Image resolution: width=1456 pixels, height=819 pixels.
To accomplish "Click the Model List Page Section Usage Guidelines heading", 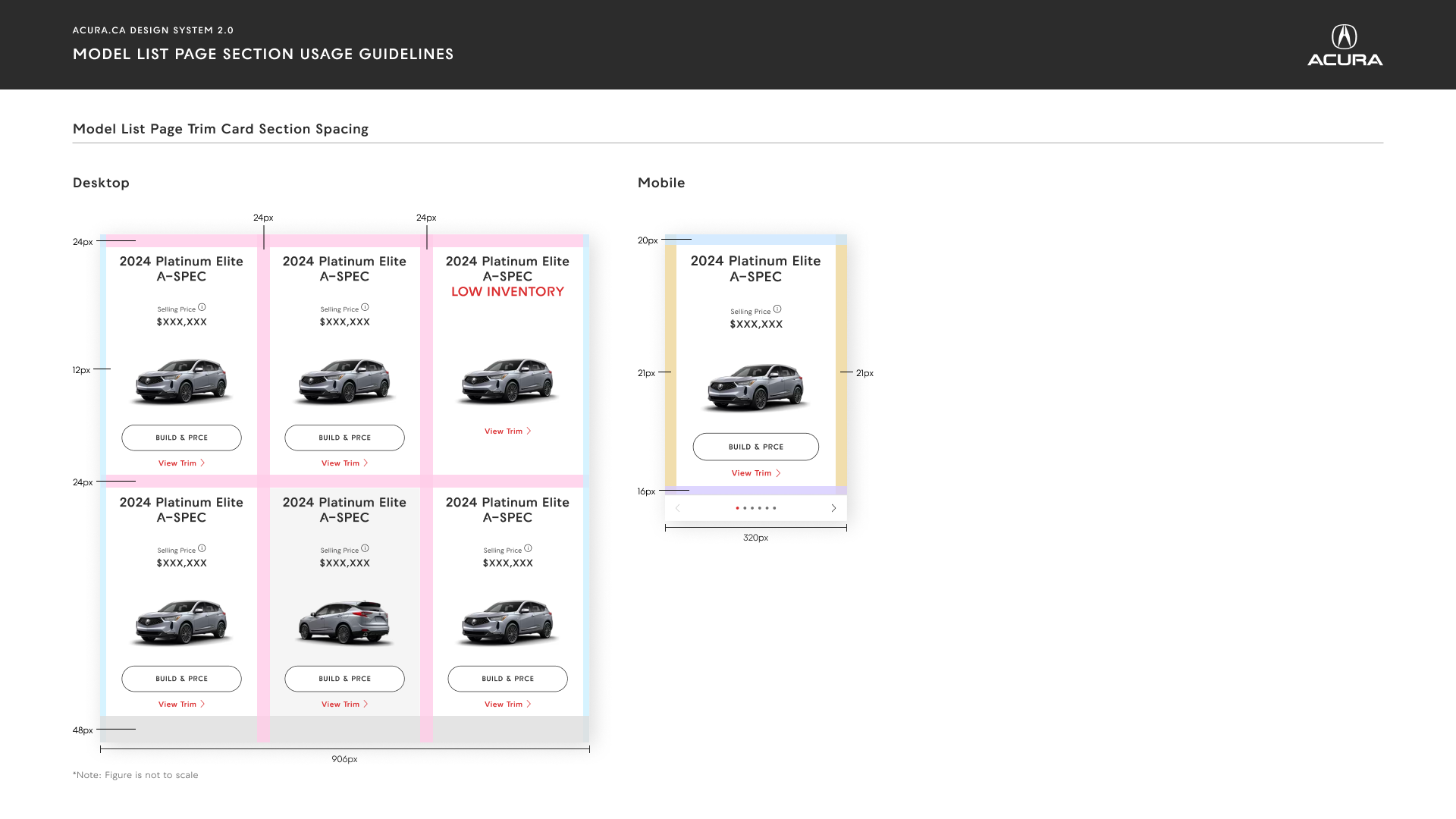I will 263,54.
